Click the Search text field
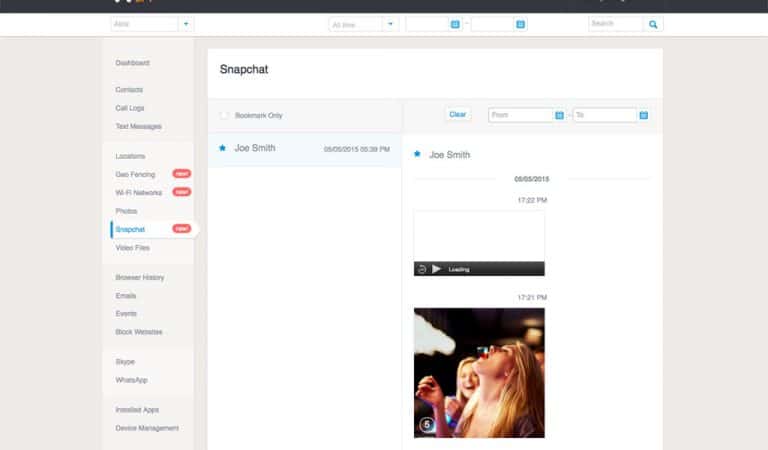Viewport: 768px width, 450px height. [615, 24]
